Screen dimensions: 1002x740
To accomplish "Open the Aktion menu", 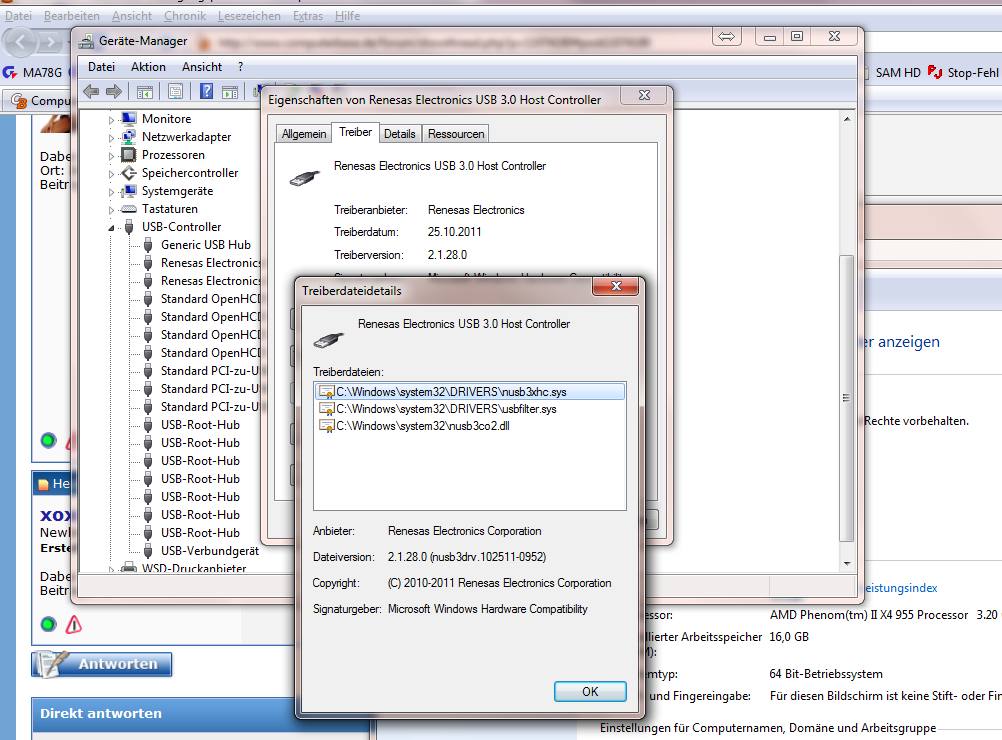I will 148,67.
